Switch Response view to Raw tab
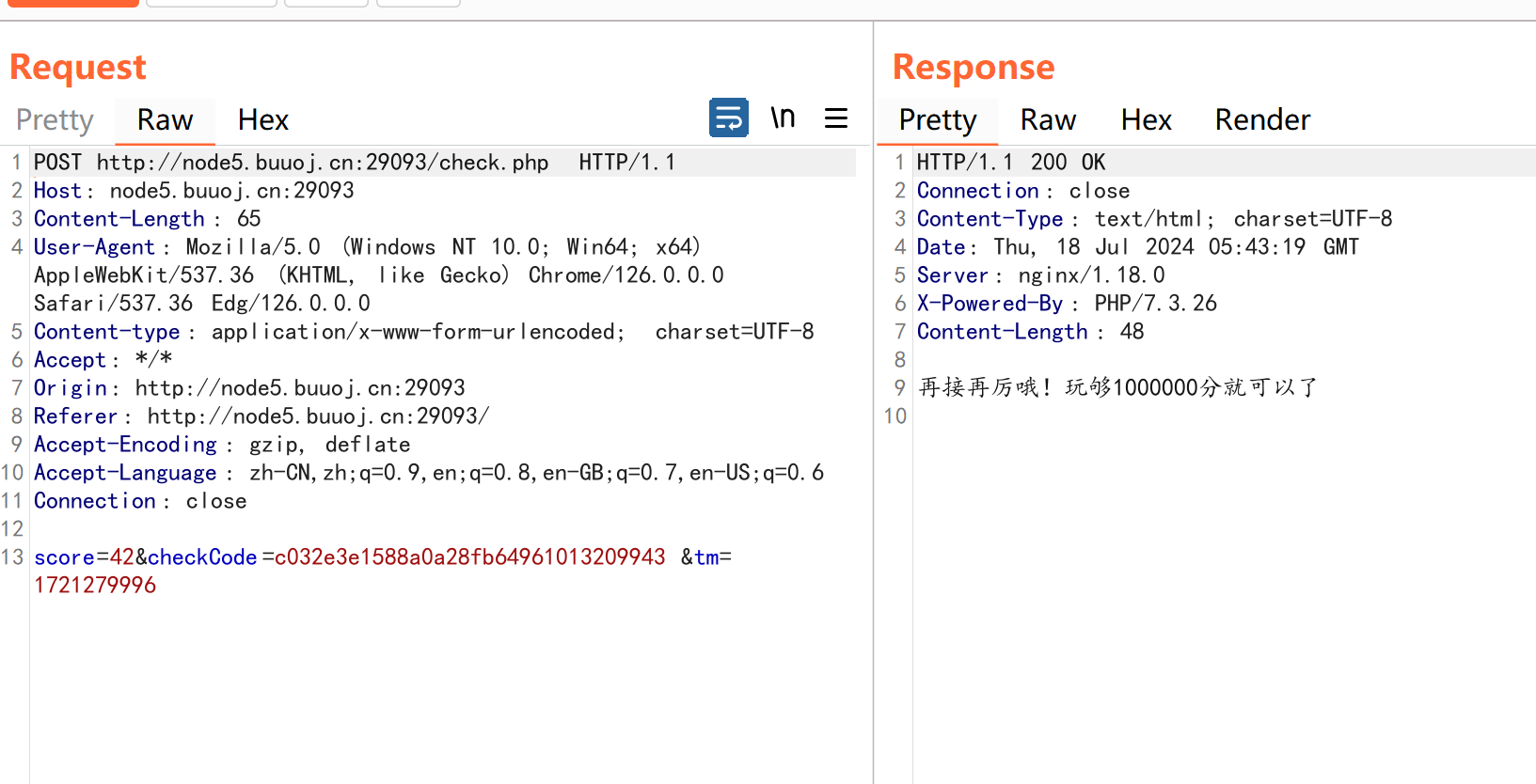1536x784 pixels. (x=1048, y=120)
